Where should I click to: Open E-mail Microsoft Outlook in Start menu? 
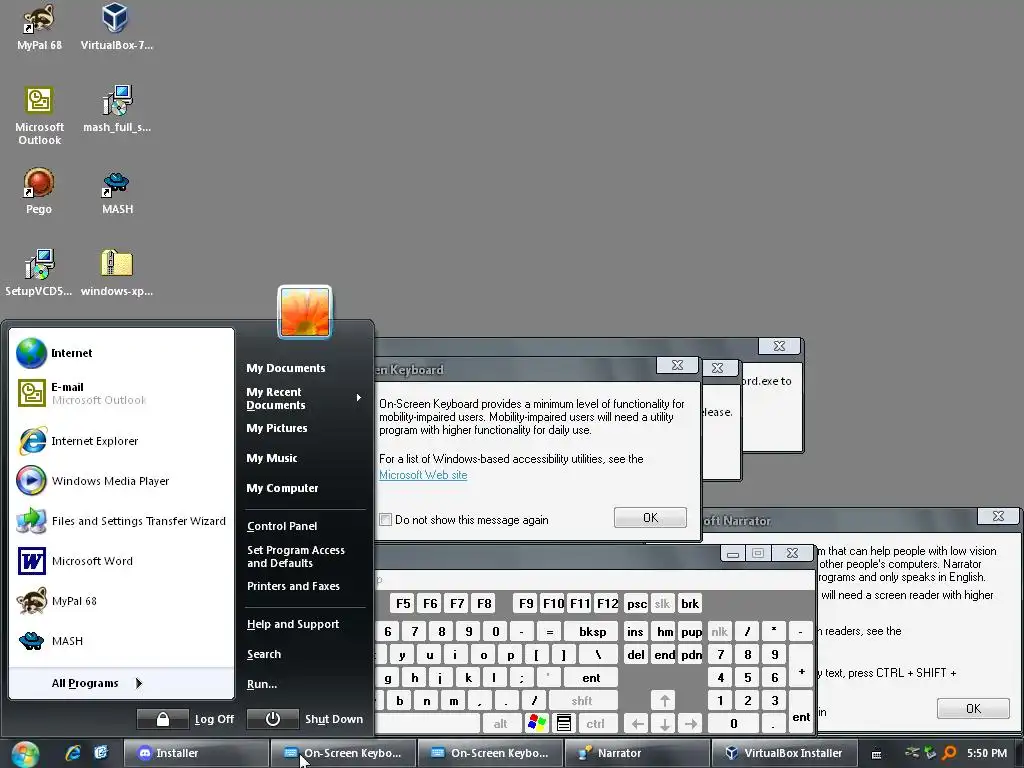[x=121, y=393]
